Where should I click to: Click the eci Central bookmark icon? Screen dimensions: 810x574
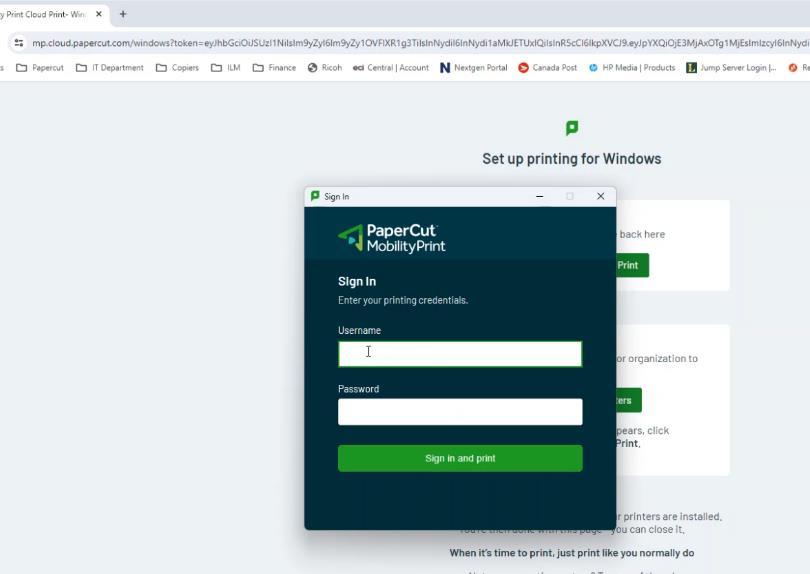[x=358, y=68]
